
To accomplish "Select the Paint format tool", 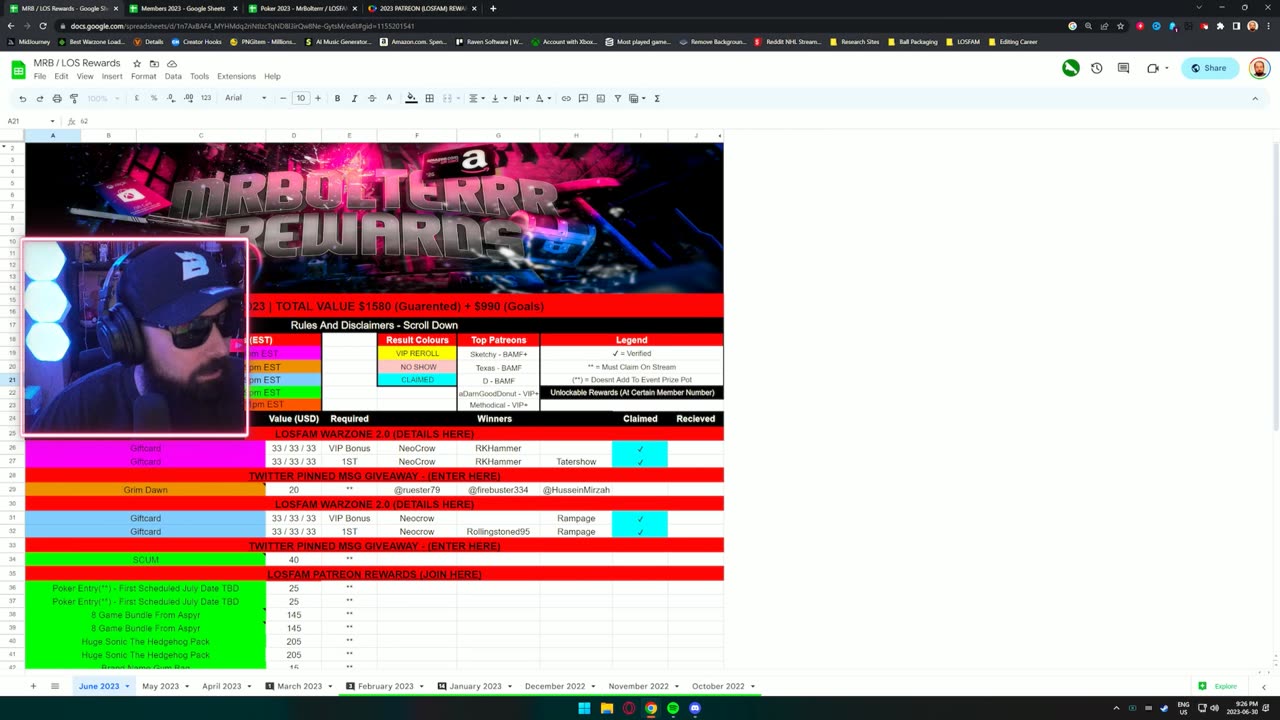I will pyautogui.click(x=73, y=98).
